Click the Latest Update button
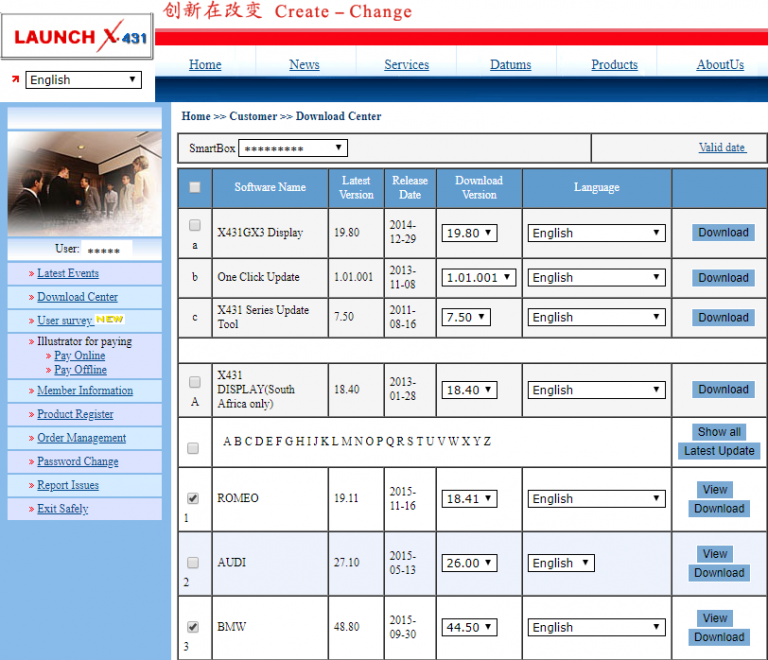The height and width of the screenshot is (660, 768). (x=719, y=450)
